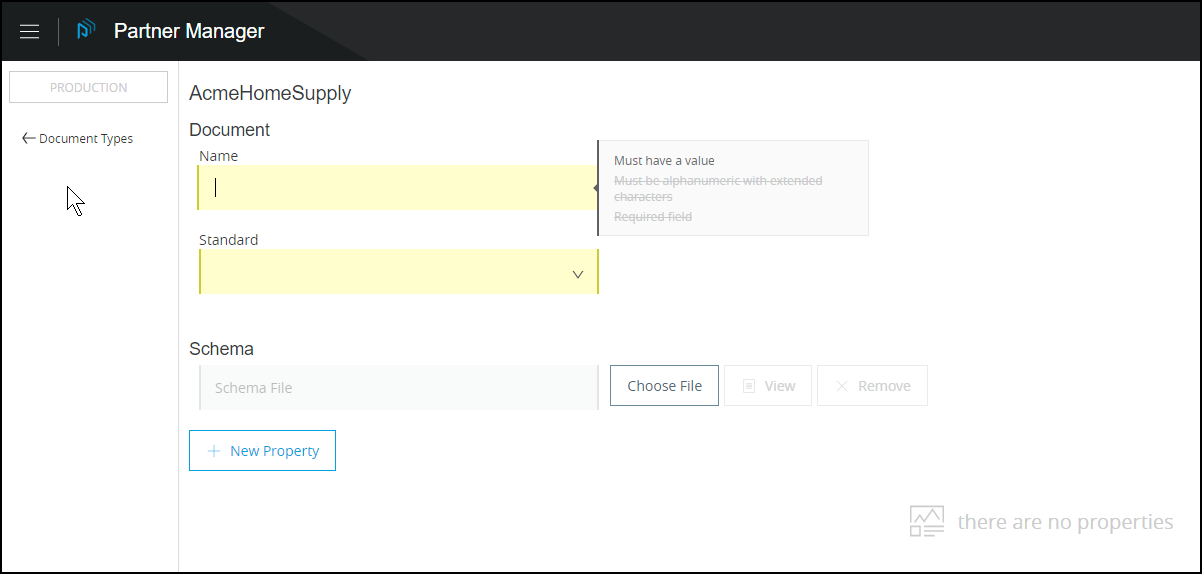Image resolution: width=1202 pixels, height=574 pixels.
Task: Click the X icon on Remove button
Action: click(x=842, y=386)
